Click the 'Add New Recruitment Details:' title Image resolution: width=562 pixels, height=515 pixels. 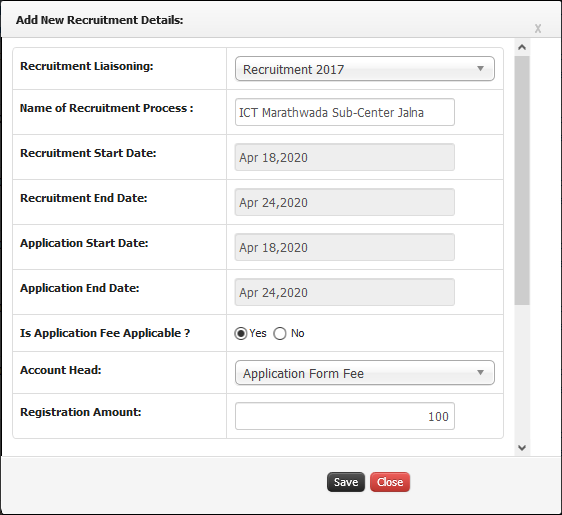tap(100, 20)
